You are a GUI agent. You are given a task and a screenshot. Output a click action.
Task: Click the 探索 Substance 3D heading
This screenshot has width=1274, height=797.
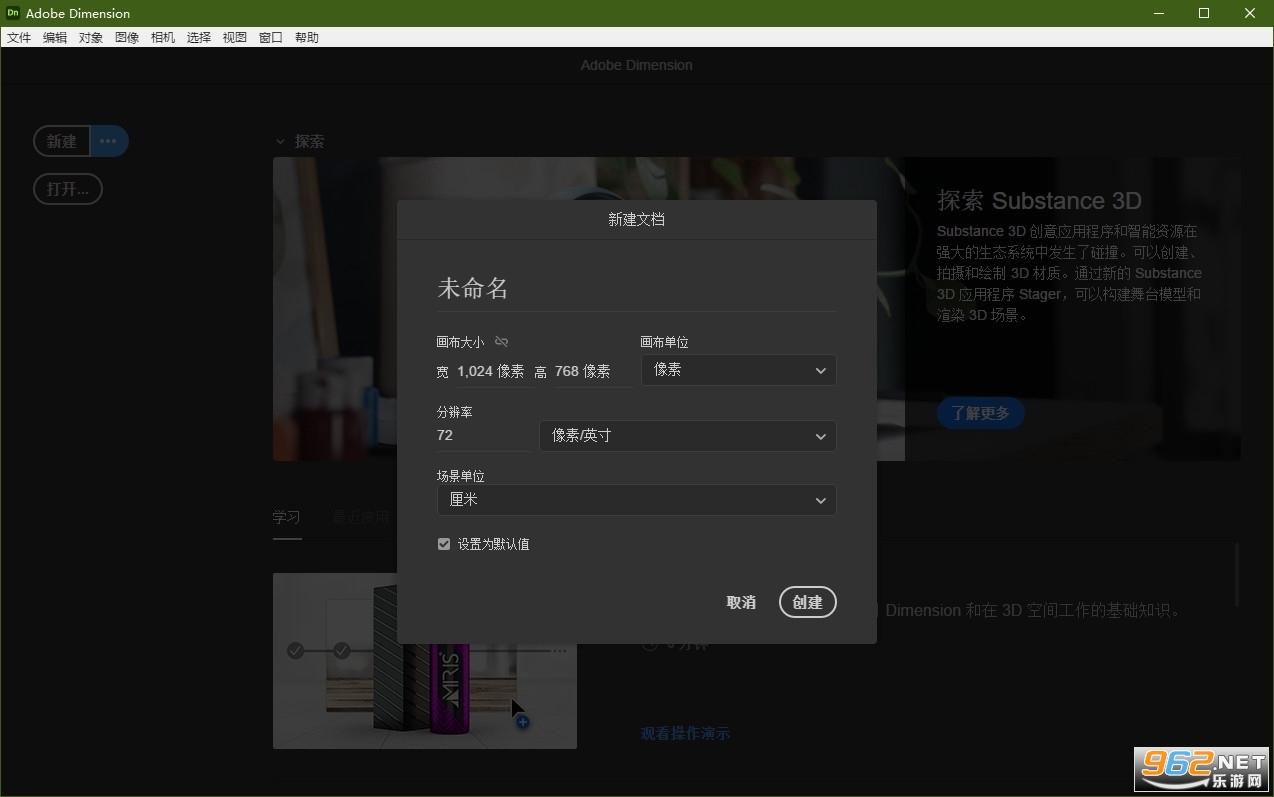(x=1039, y=201)
